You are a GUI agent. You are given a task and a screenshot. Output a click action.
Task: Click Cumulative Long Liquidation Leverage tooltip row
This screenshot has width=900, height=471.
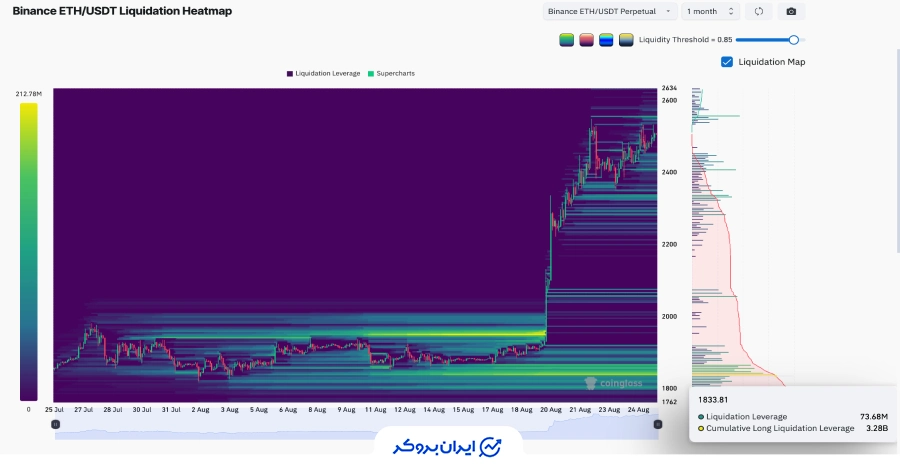click(793, 428)
